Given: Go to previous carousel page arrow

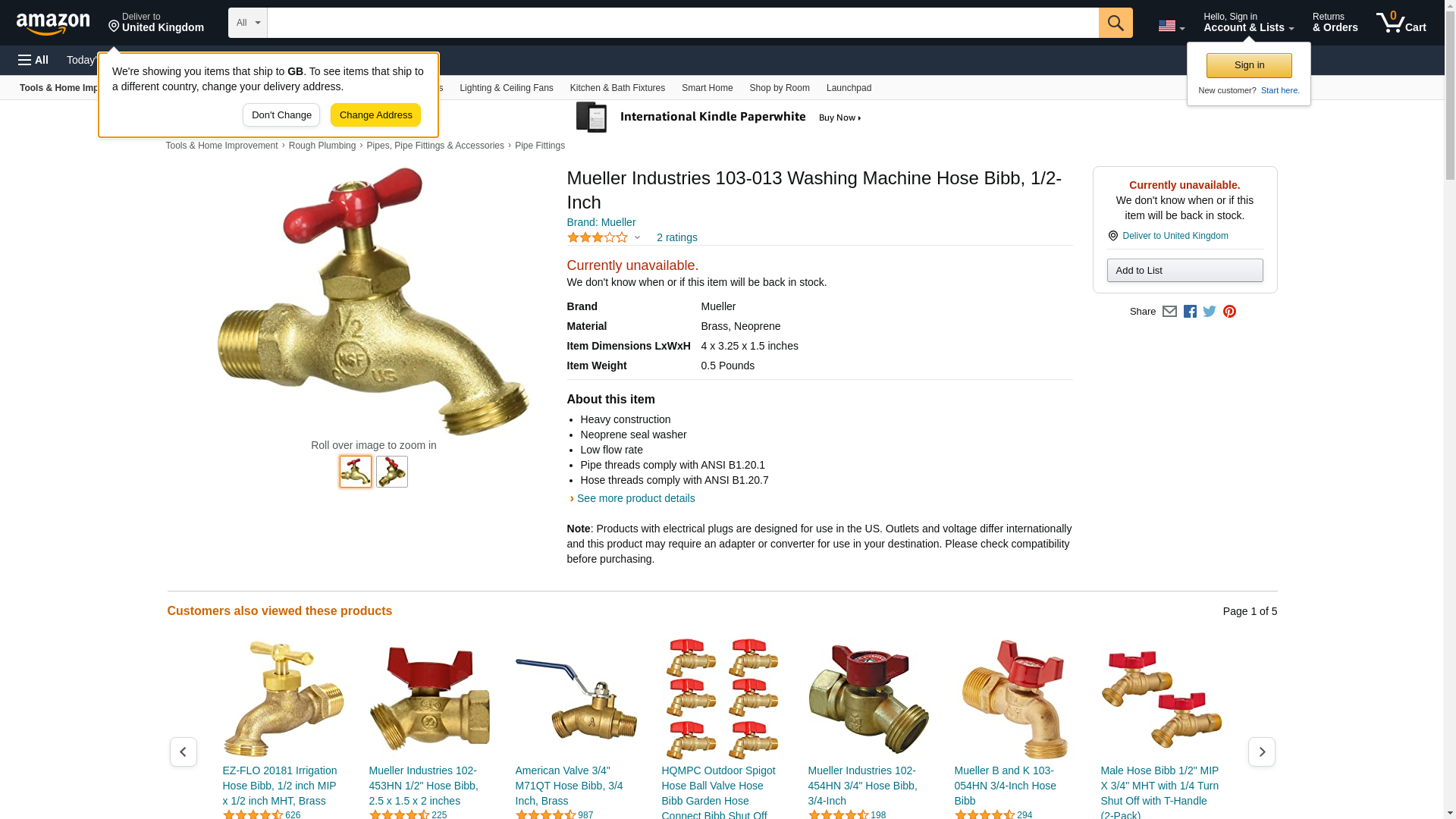Looking at the screenshot, I should [x=184, y=752].
